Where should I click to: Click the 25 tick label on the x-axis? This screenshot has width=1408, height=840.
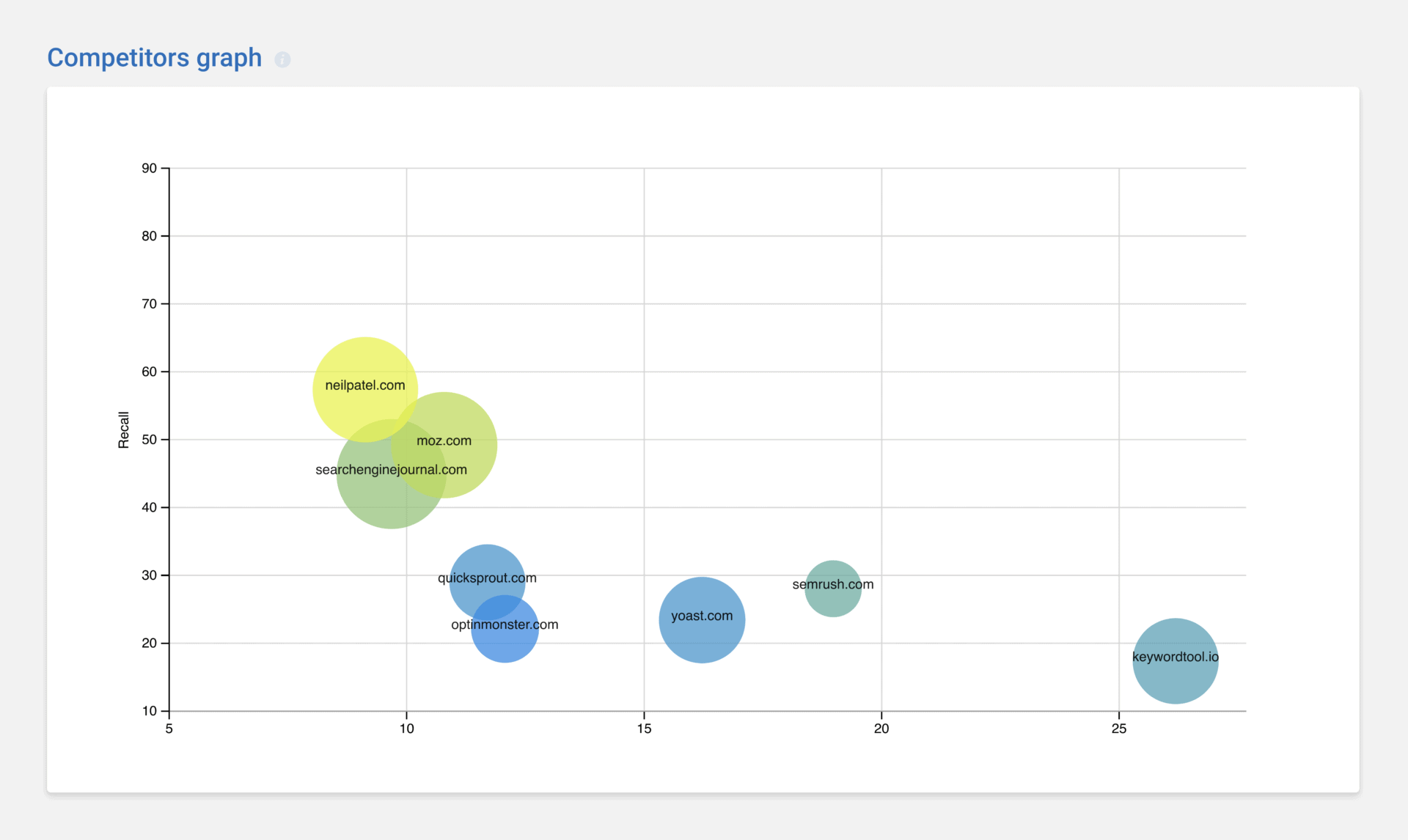point(1120,729)
